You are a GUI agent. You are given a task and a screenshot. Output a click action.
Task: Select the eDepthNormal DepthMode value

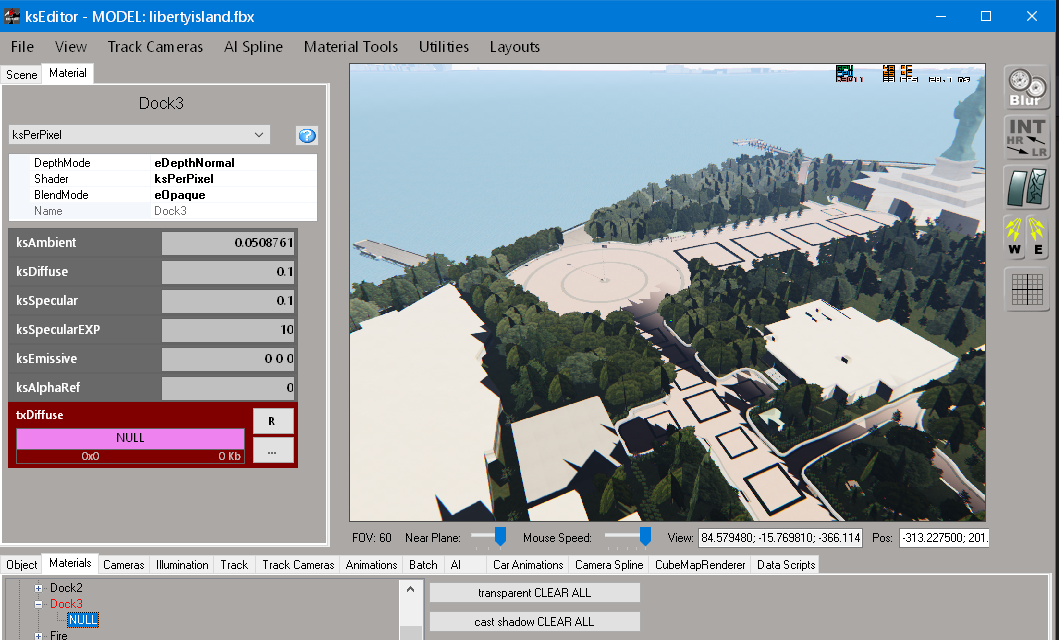tap(195, 163)
